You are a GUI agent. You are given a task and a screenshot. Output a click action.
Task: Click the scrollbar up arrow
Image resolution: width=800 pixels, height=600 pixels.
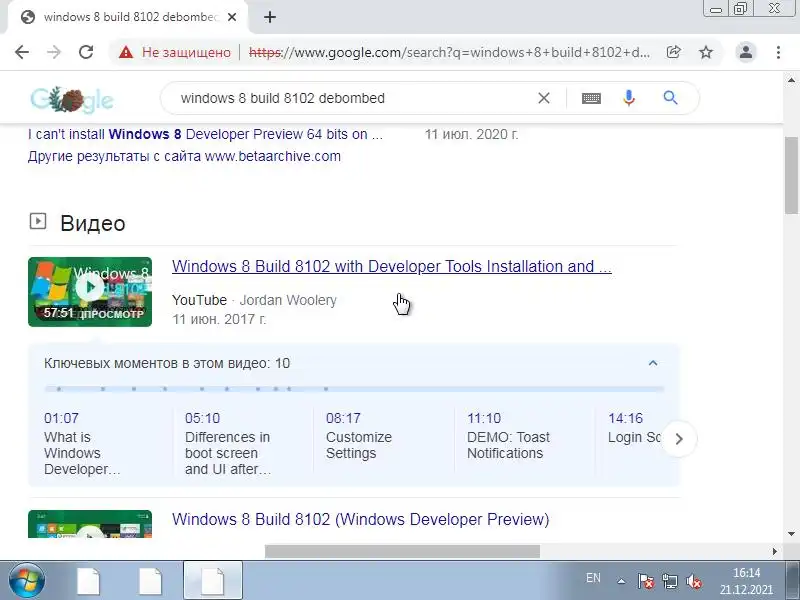(x=791, y=80)
